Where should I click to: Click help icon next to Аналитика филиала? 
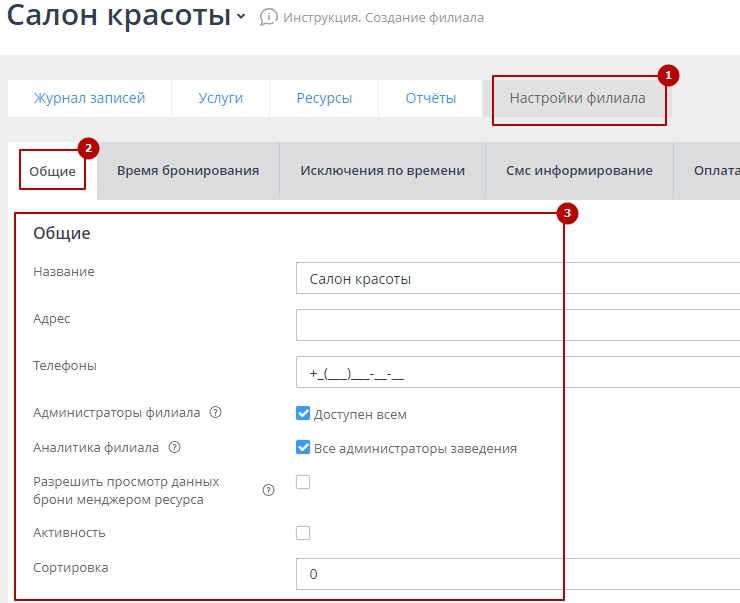175,448
